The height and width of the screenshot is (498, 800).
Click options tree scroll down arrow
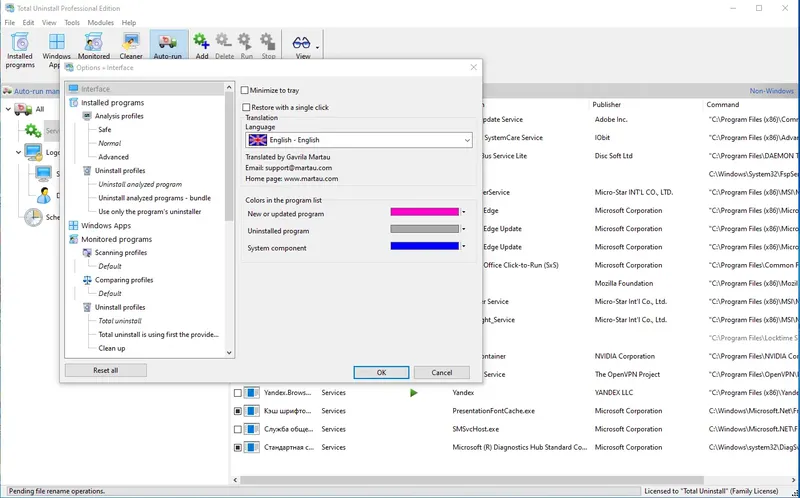pos(229,353)
